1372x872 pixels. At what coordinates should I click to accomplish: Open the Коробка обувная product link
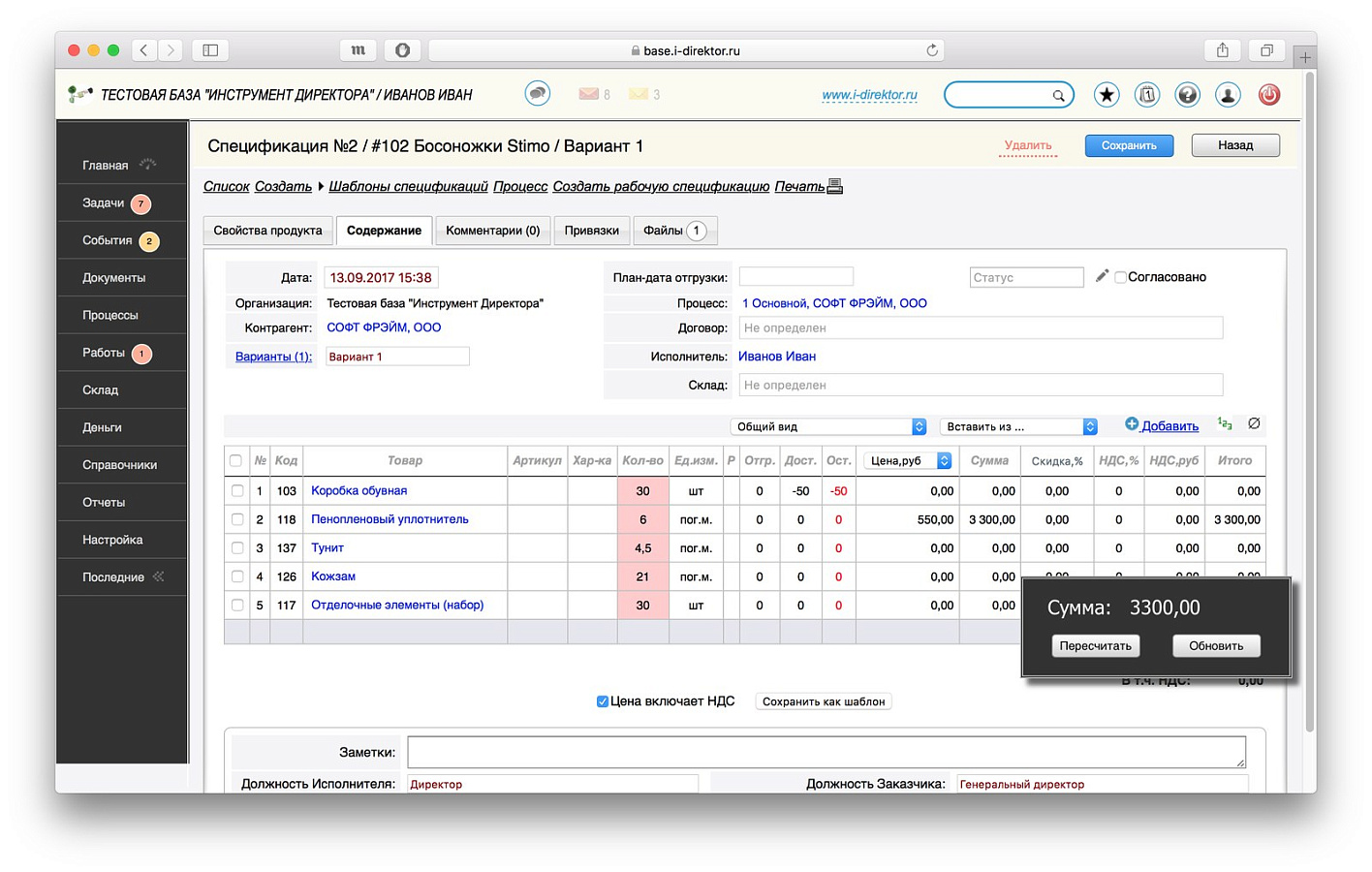359,491
